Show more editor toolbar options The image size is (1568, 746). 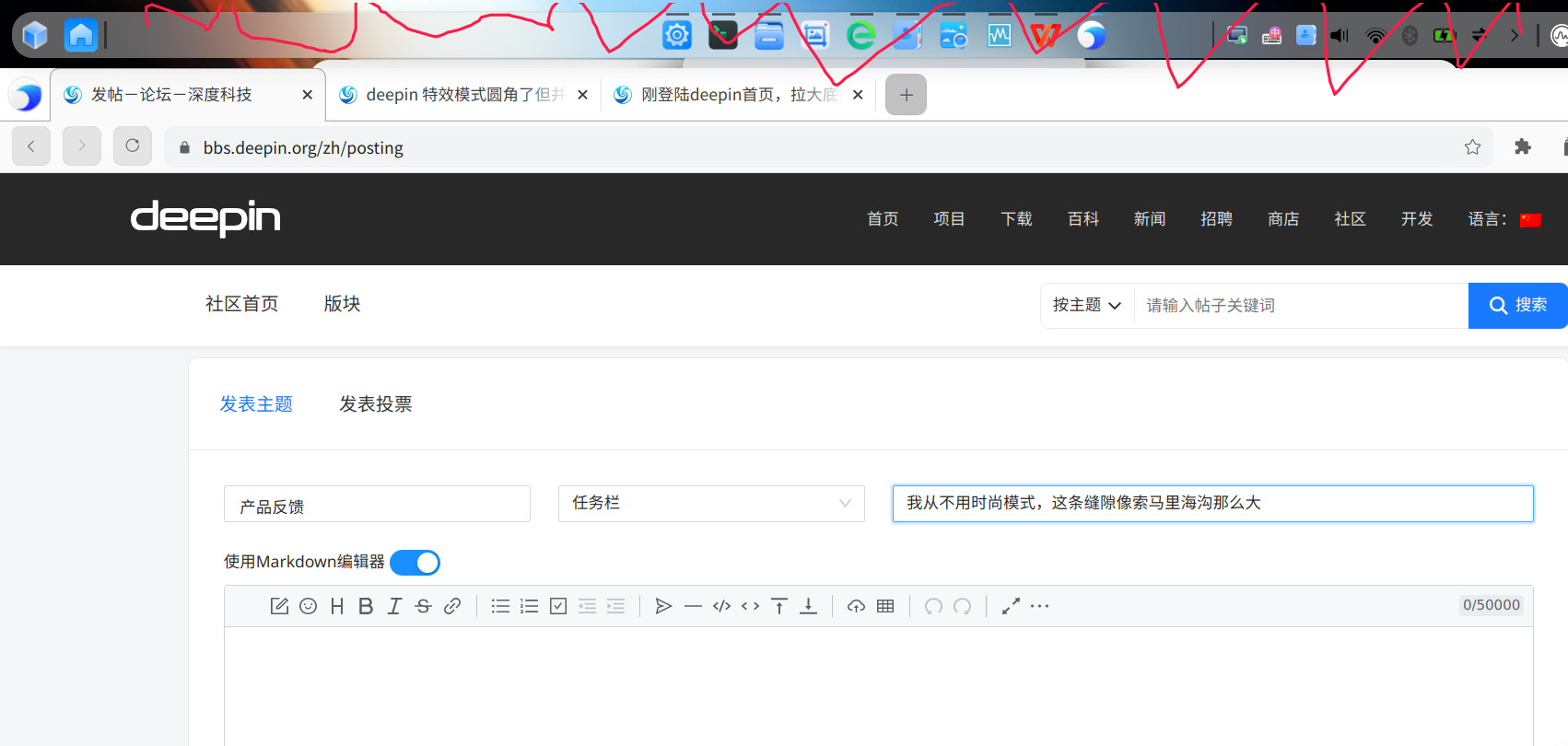click(x=1040, y=606)
